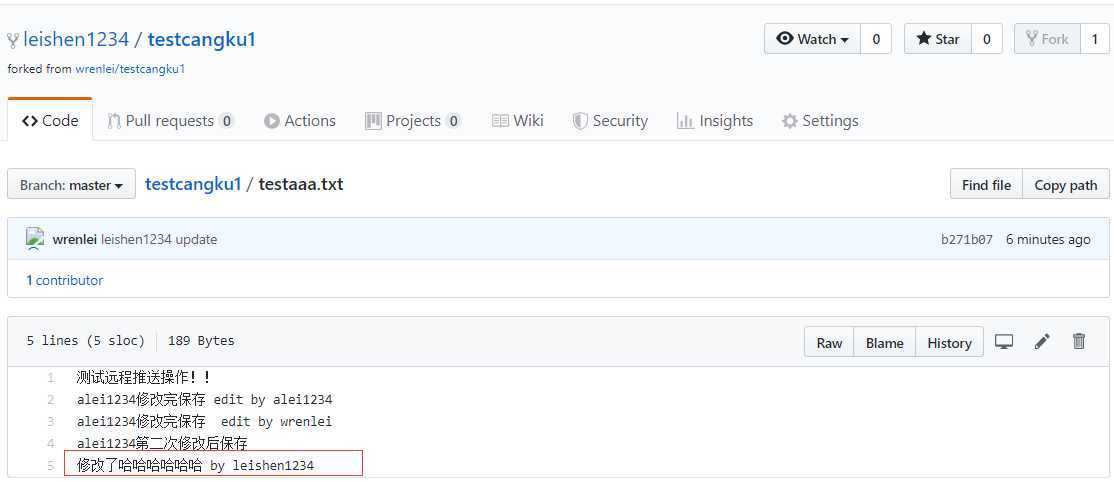Star the repository
Viewport: 1114px width, 482px height.
click(937, 39)
